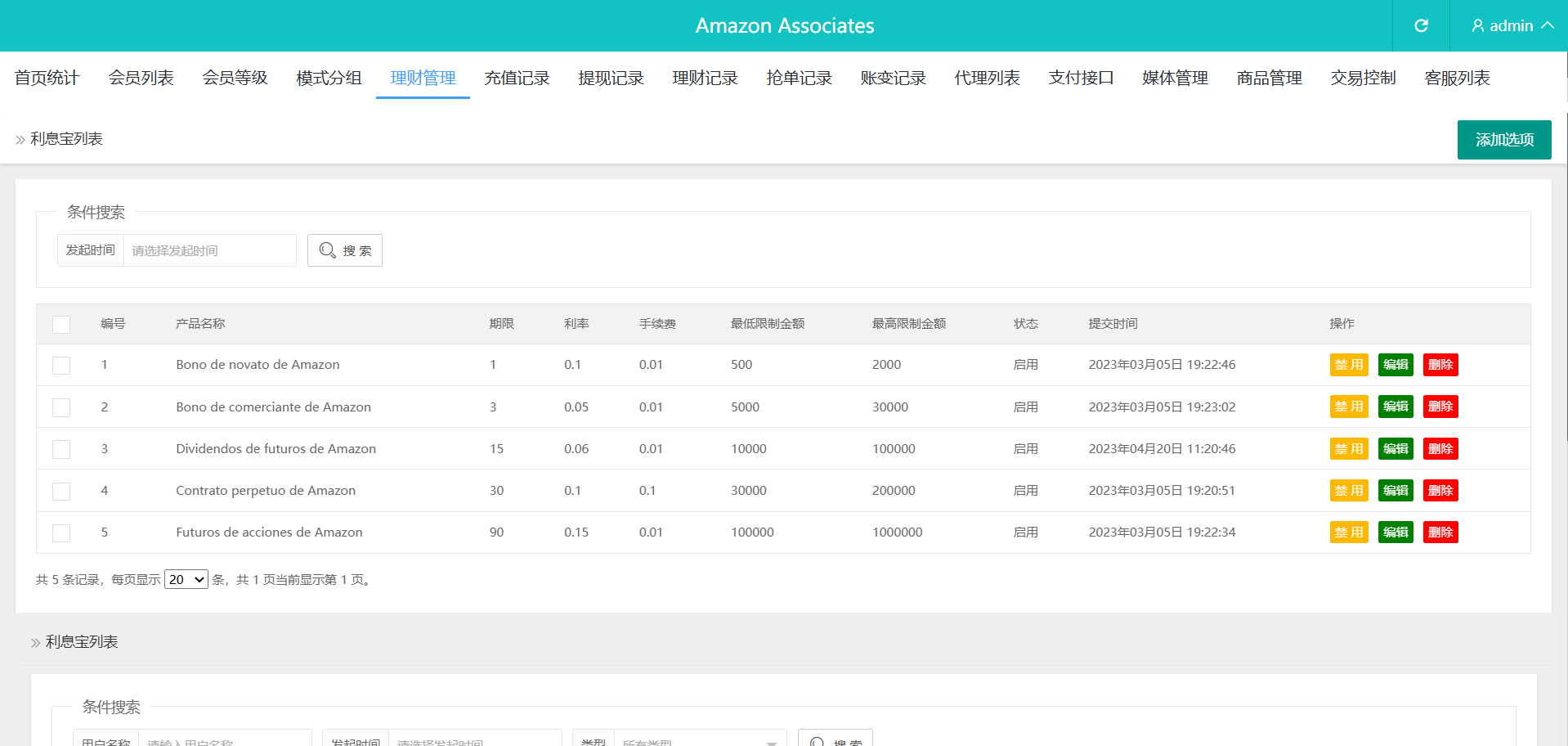The width and height of the screenshot is (1568, 746).
Task: Click the maximum amount 1000000 cell
Action: click(x=898, y=533)
